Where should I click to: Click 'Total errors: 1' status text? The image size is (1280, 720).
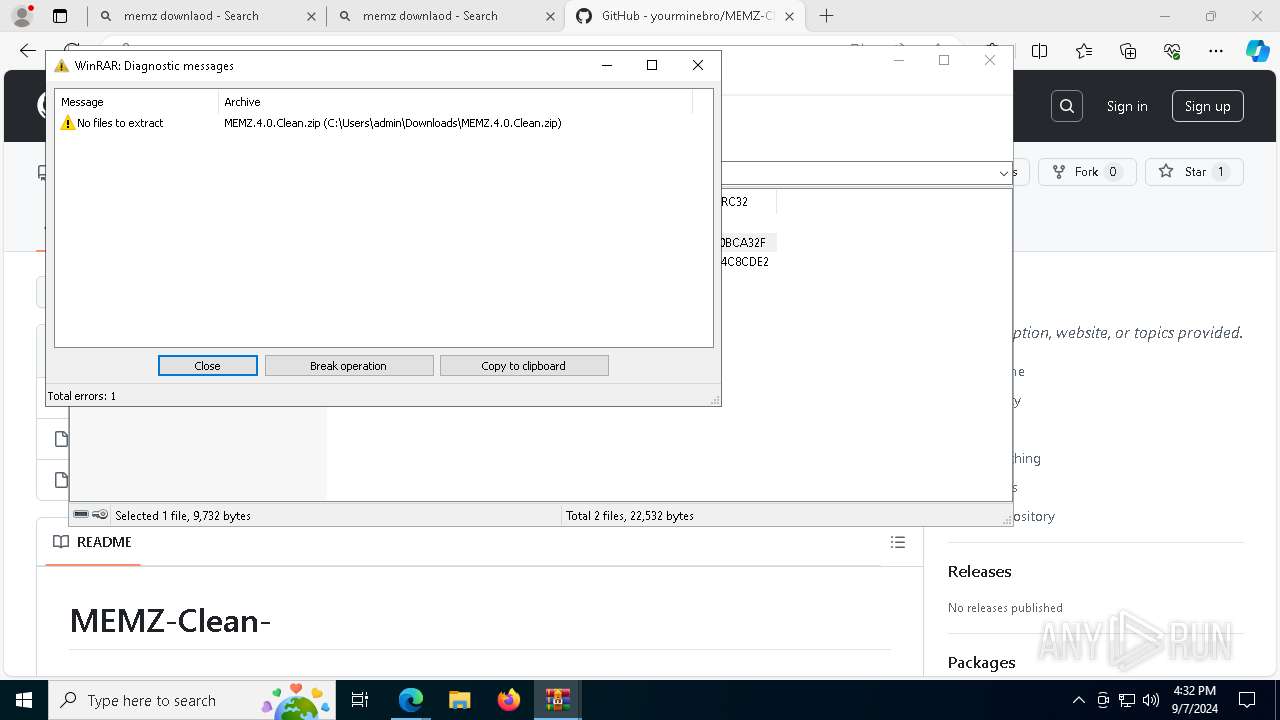pos(82,396)
